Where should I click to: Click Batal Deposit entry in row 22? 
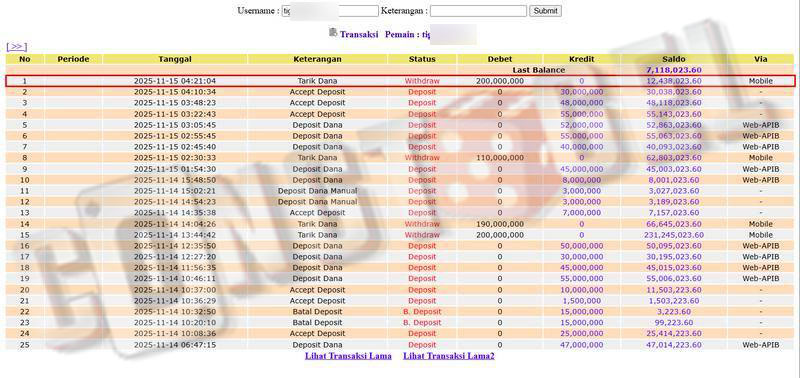point(317,312)
